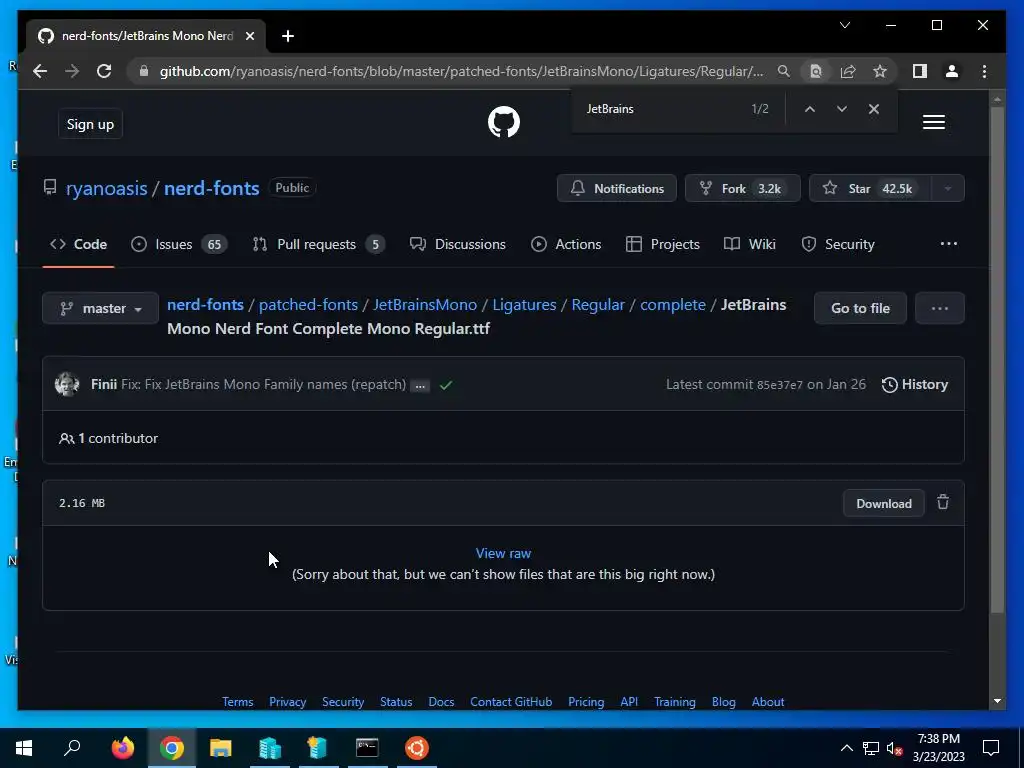
Task: Open the more repo tabs ellipsis
Action: [x=948, y=244]
